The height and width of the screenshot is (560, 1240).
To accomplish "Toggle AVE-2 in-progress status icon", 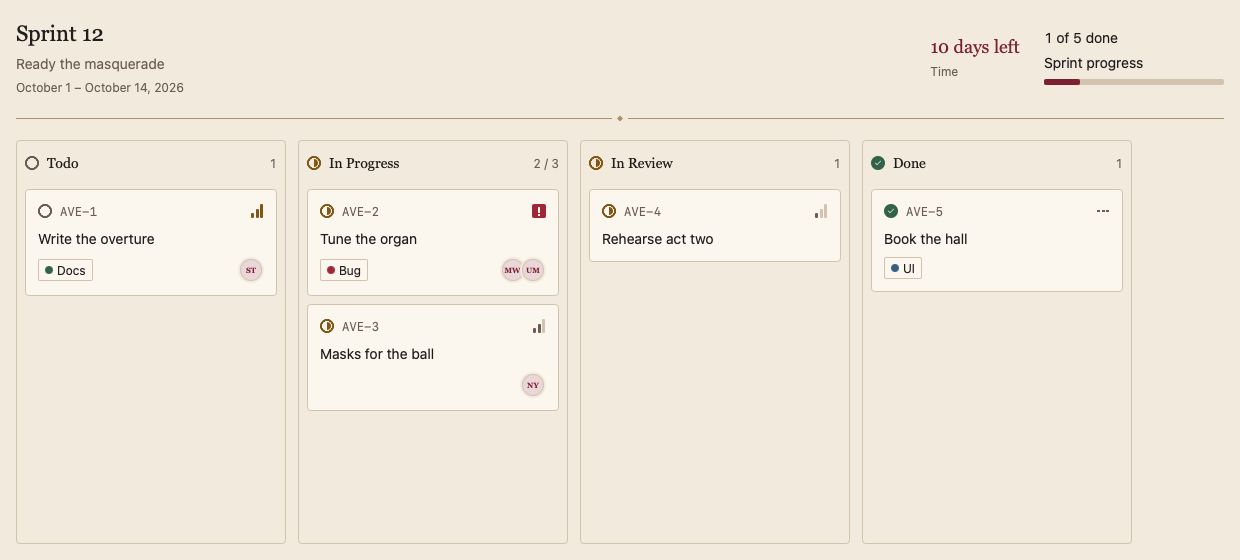I will pyautogui.click(x=327, y=211).
